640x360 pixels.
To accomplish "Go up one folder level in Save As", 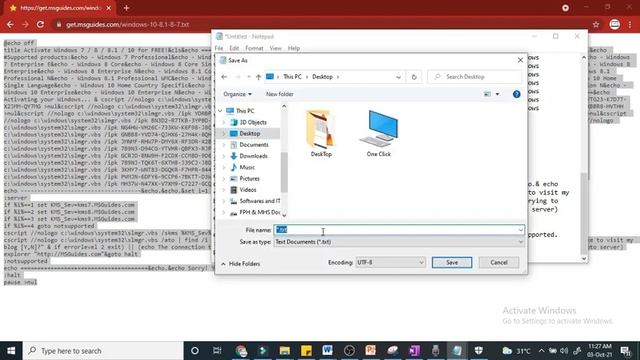I will click(x=258, y=77).
